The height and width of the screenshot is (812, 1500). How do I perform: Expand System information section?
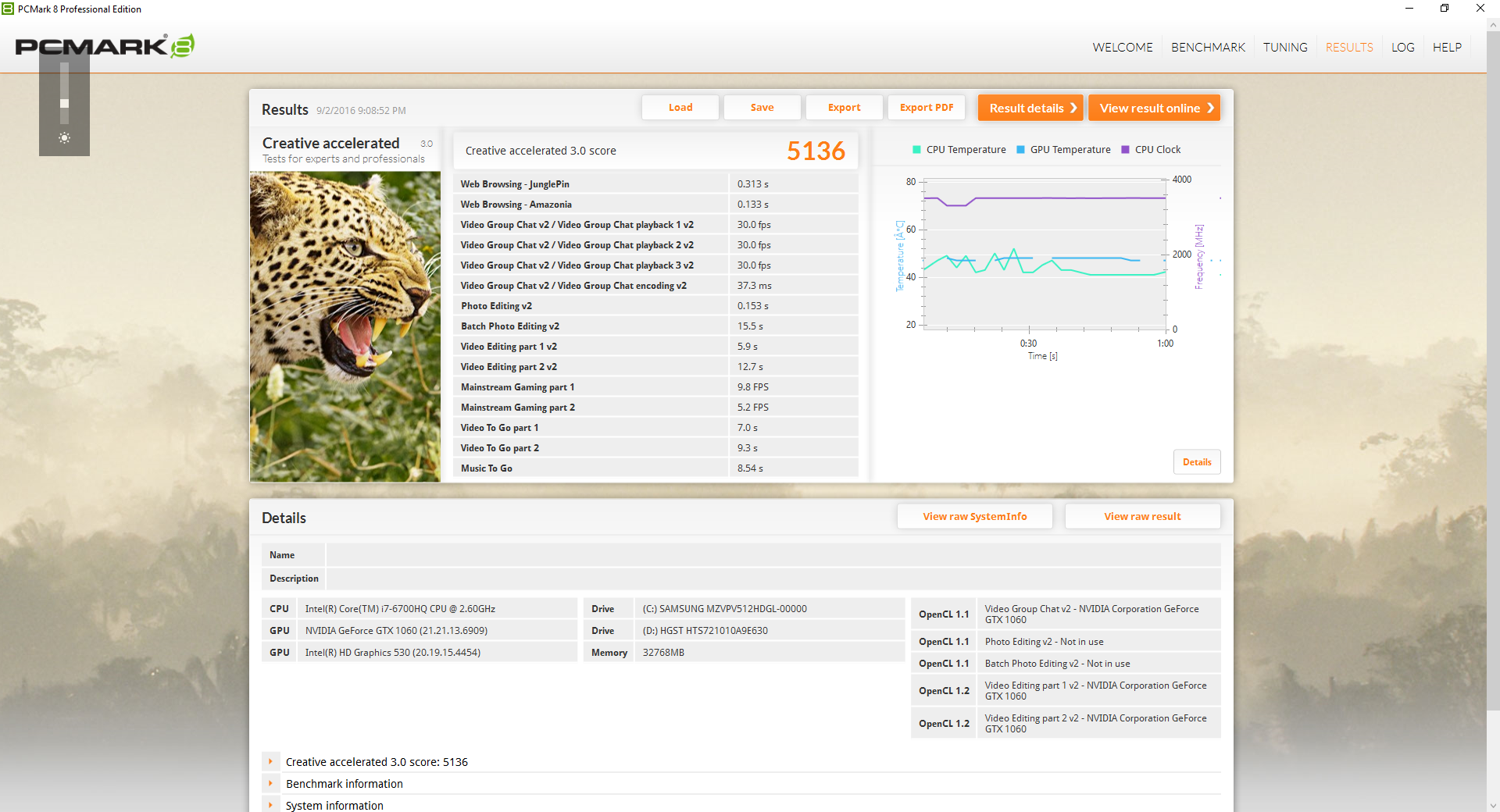click(270, 805)
